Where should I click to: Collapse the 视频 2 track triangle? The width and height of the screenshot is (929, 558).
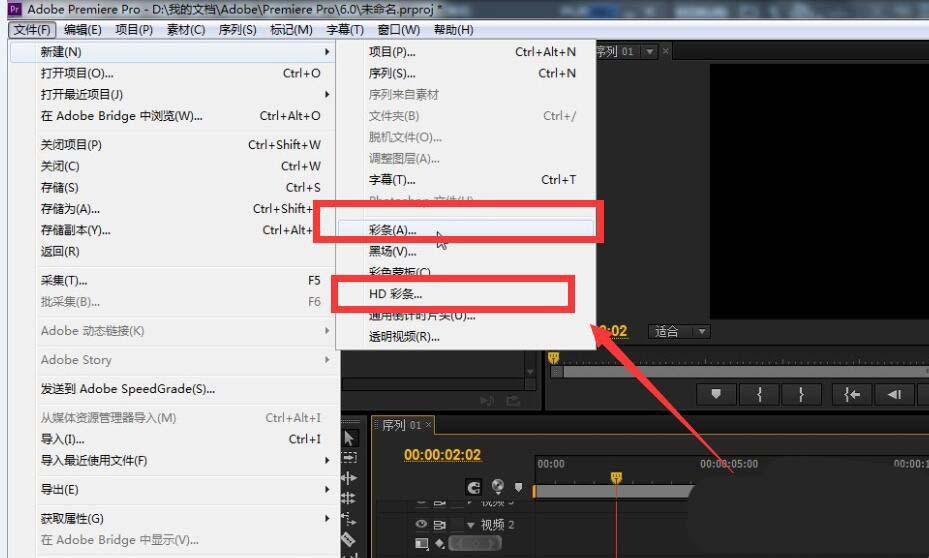(470, 525)
